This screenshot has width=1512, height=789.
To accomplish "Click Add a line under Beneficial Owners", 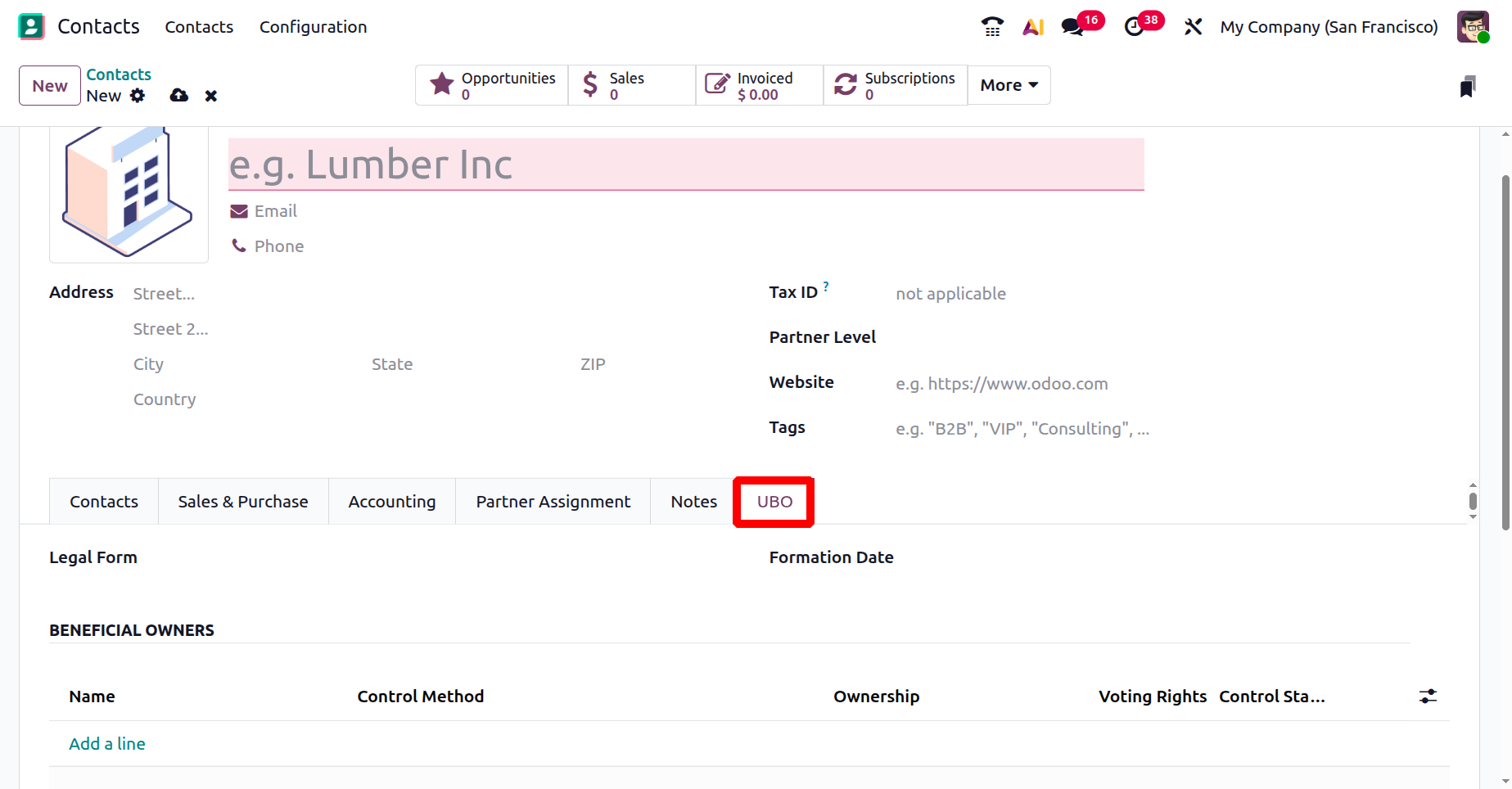I will coord(107,744).
